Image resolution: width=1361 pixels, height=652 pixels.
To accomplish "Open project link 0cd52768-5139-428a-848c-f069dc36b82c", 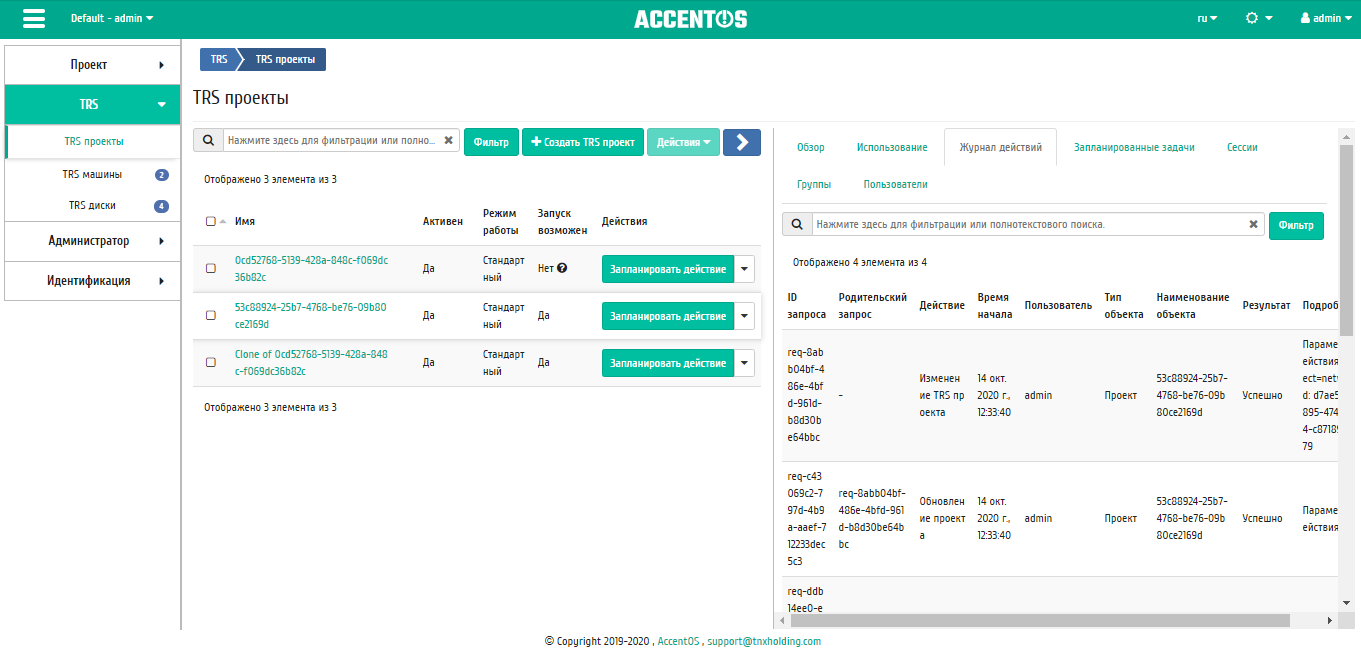I will pos(311,268).
